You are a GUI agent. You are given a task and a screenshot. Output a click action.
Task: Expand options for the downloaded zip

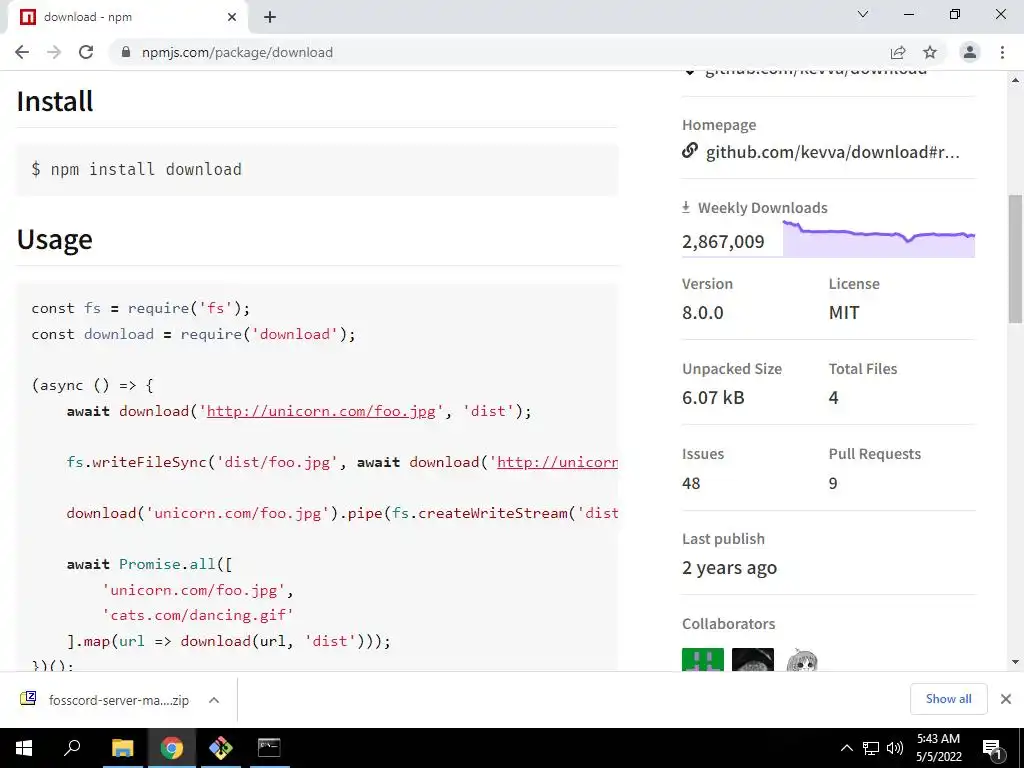pos(214,700)
